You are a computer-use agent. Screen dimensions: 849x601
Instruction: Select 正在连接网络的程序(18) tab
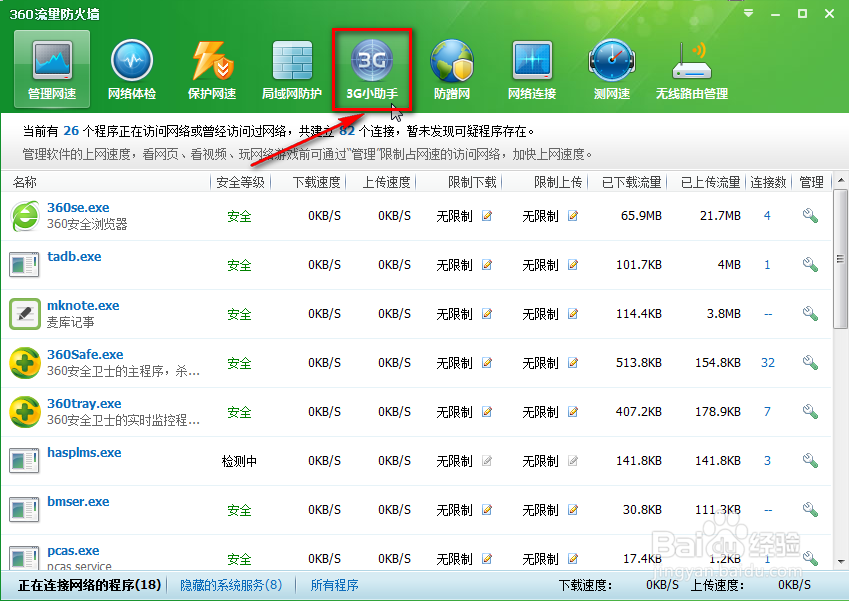tap(89, 585)
